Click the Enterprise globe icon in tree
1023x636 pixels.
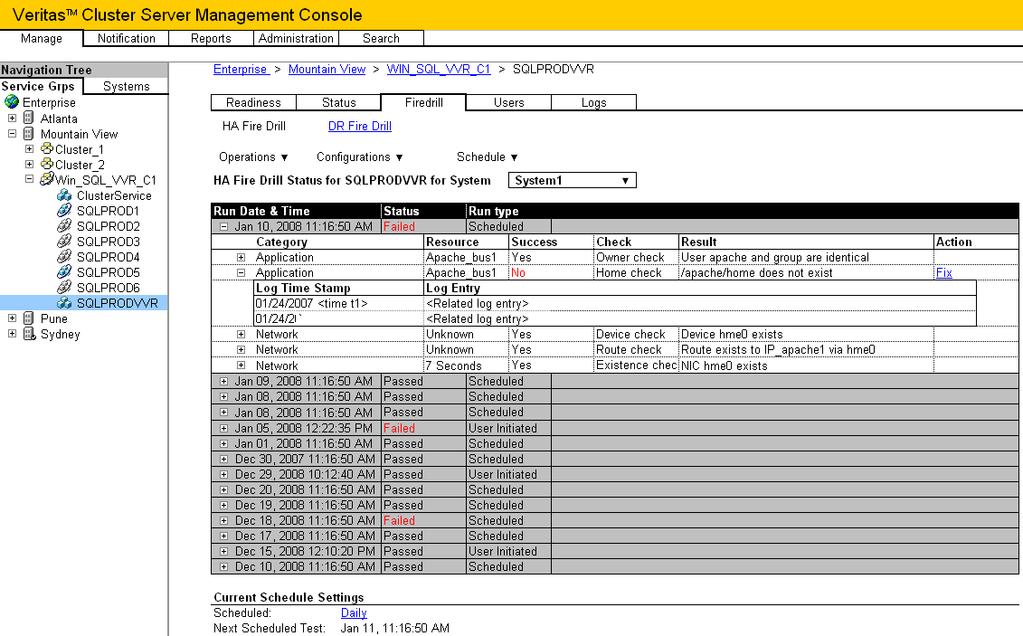[x=12, y=102]
